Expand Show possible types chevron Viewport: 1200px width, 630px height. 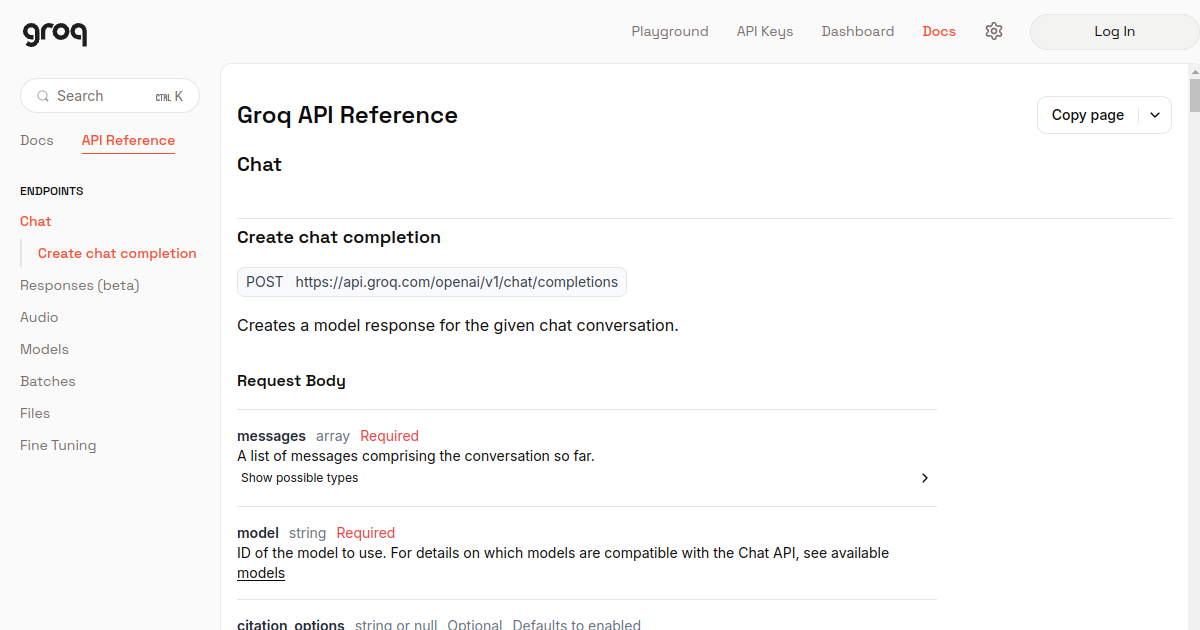tap(925, 478)
